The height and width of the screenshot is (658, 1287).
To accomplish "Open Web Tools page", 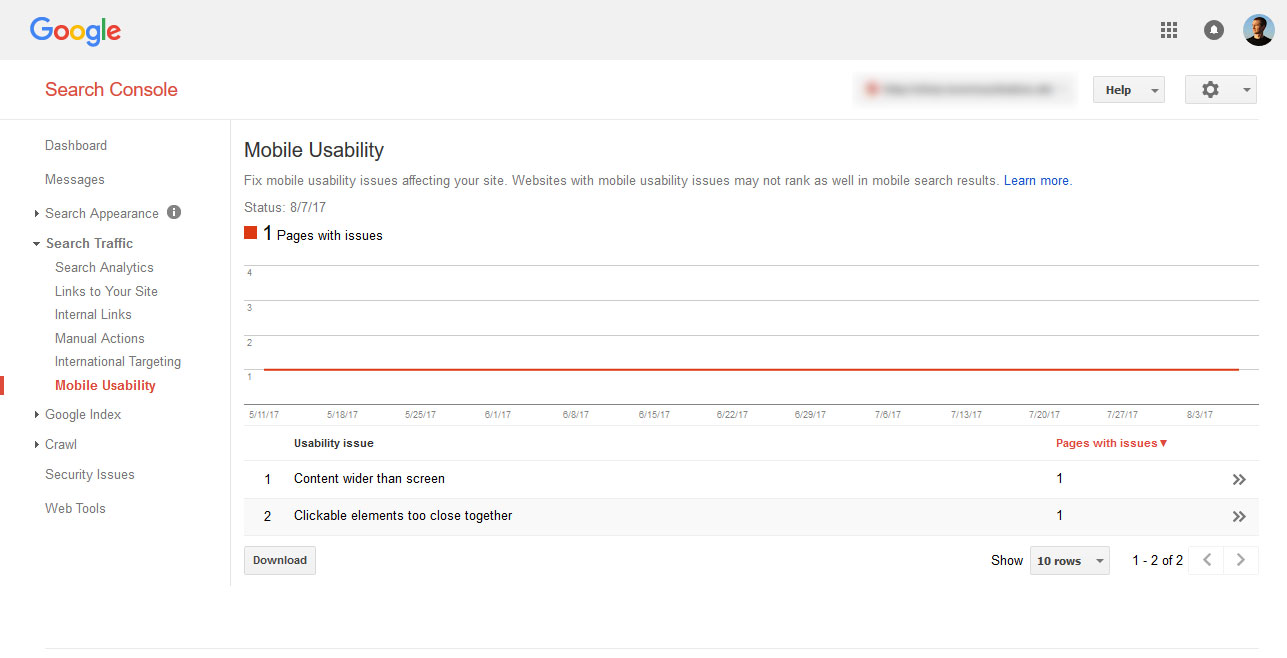I will pos(75,508).
